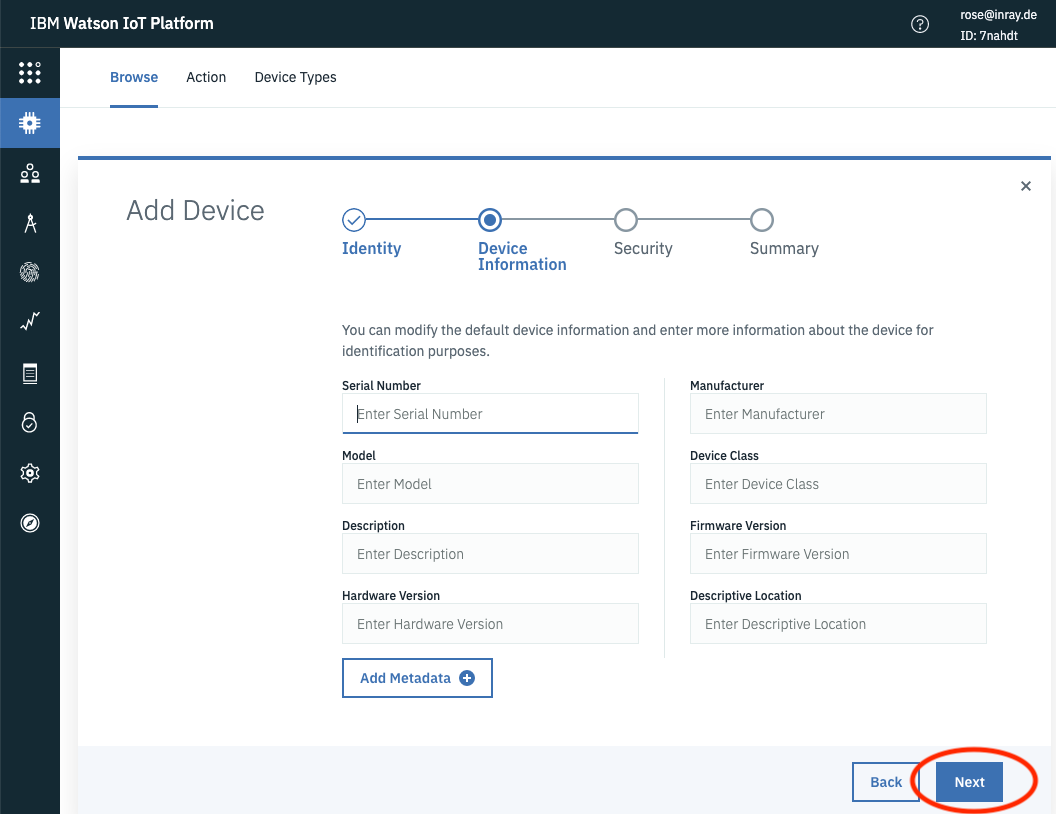Open the Members icon in sidebar
This screenshot has width=1056, height=814.
(x=29, y=172)
